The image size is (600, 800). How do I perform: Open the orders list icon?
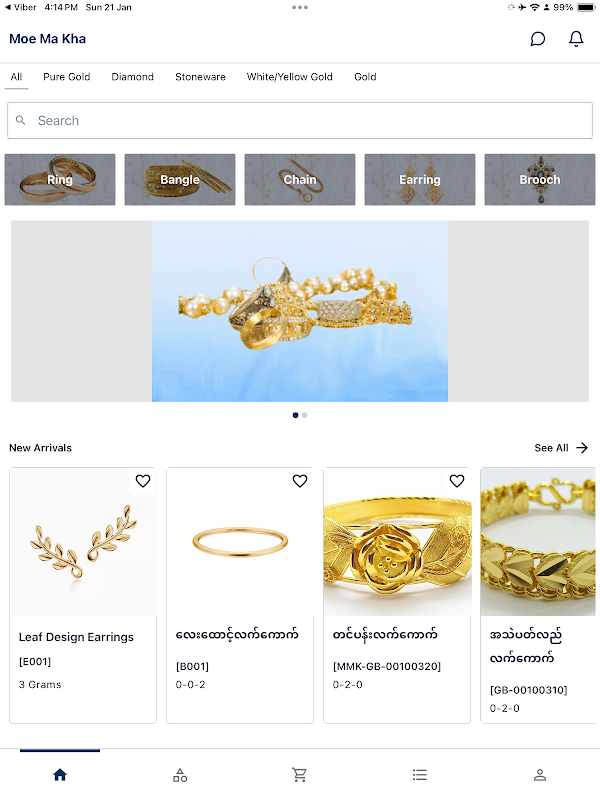[x=419, y=775]
